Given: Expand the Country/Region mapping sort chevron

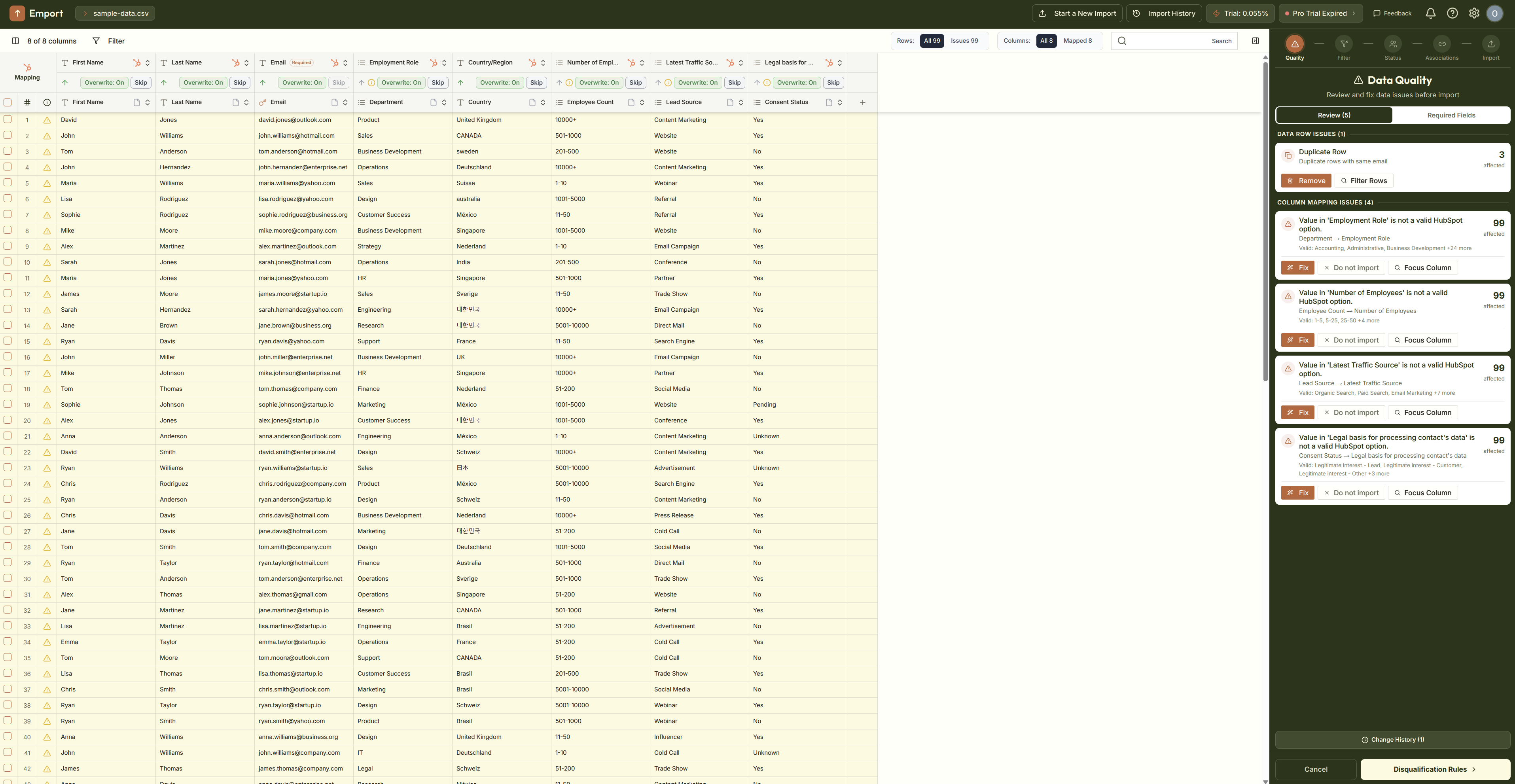Looking at the screenshot, I should pos(543,63).
